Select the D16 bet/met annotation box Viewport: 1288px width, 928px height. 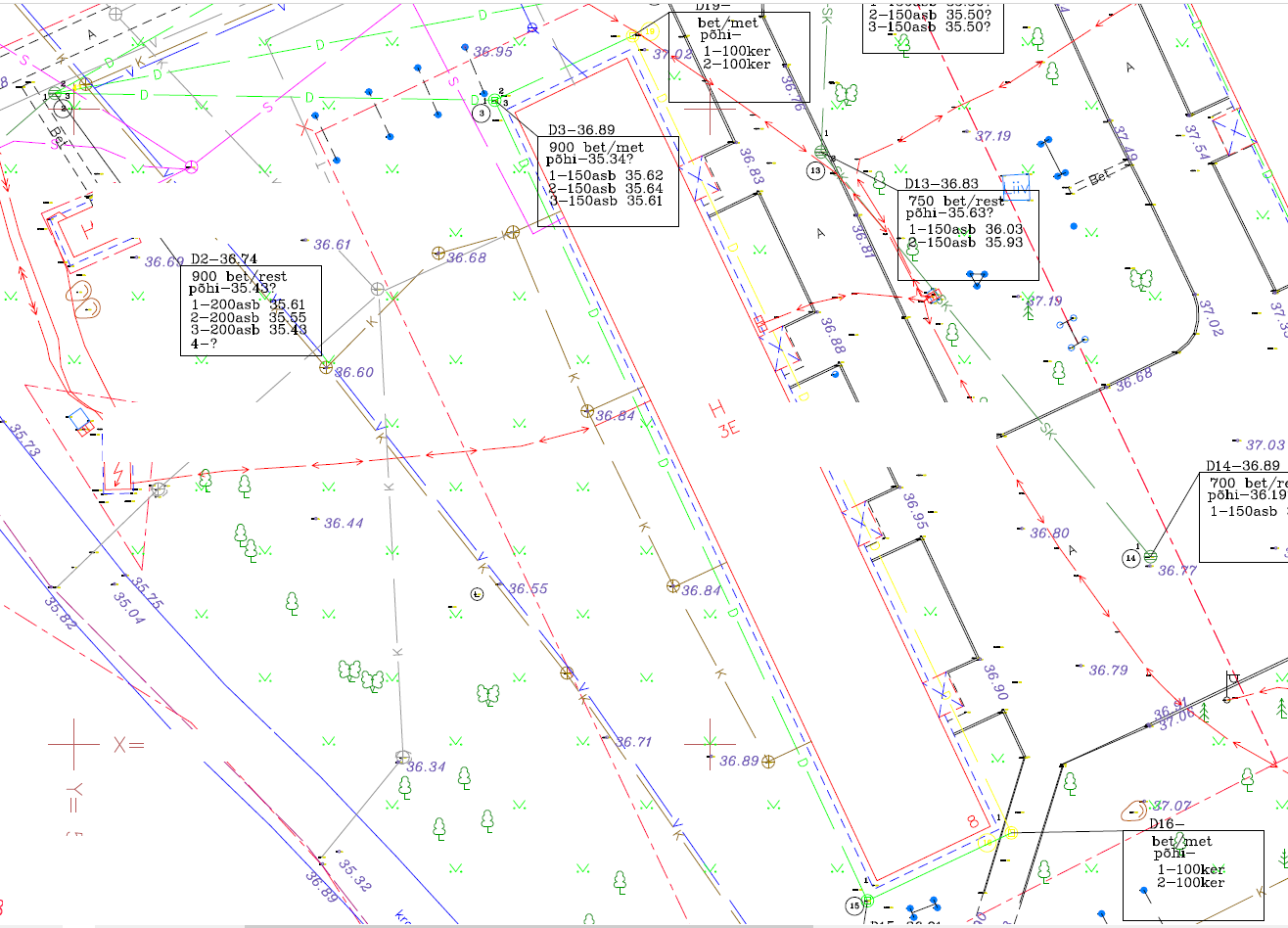pyautogui.click(x=1192, y=875)
